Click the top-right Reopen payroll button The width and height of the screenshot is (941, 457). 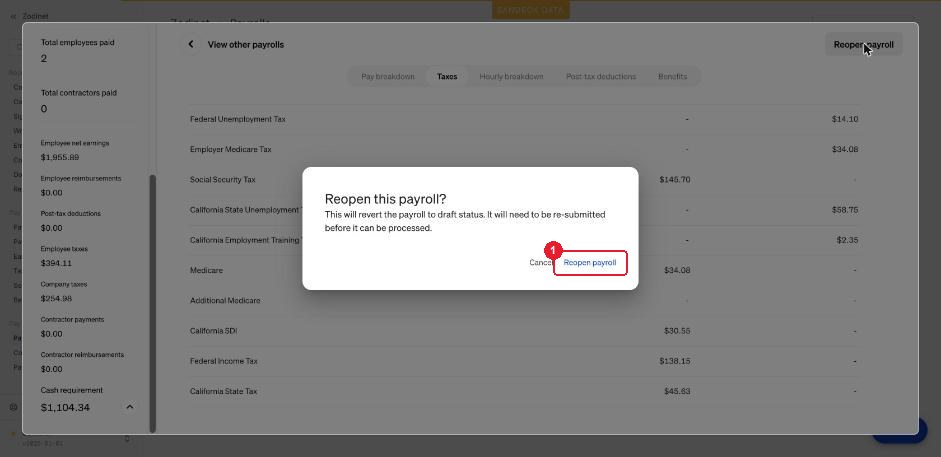pos(864,44)
